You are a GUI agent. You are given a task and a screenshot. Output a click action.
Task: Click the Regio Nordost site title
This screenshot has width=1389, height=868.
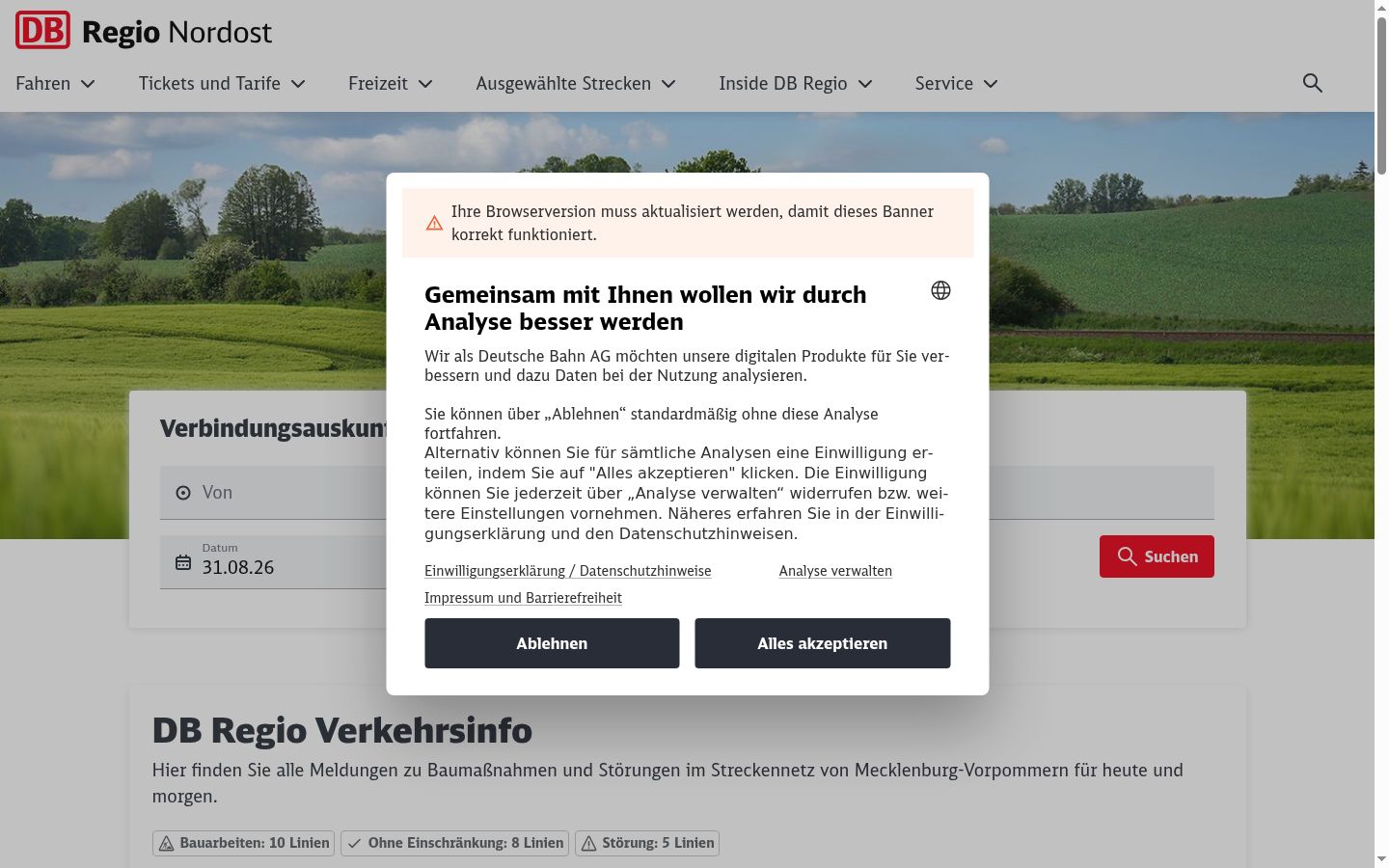(x=177, y=32)
